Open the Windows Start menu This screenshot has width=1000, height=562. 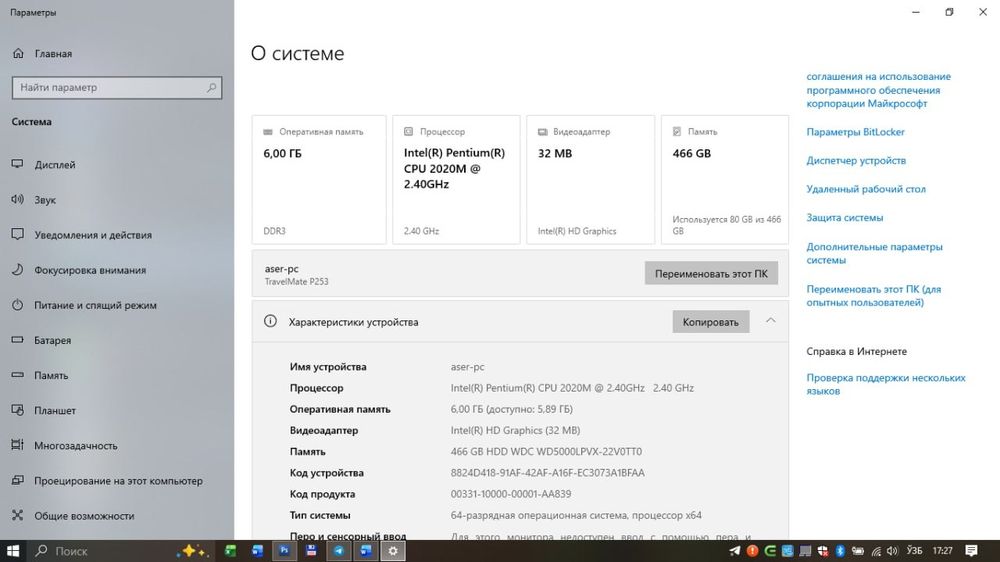coord(12,551)
